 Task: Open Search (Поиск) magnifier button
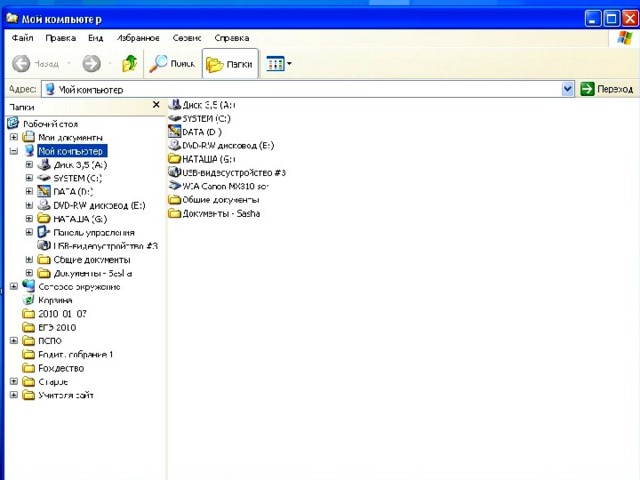pyautogui.click(x=172, y=63)
